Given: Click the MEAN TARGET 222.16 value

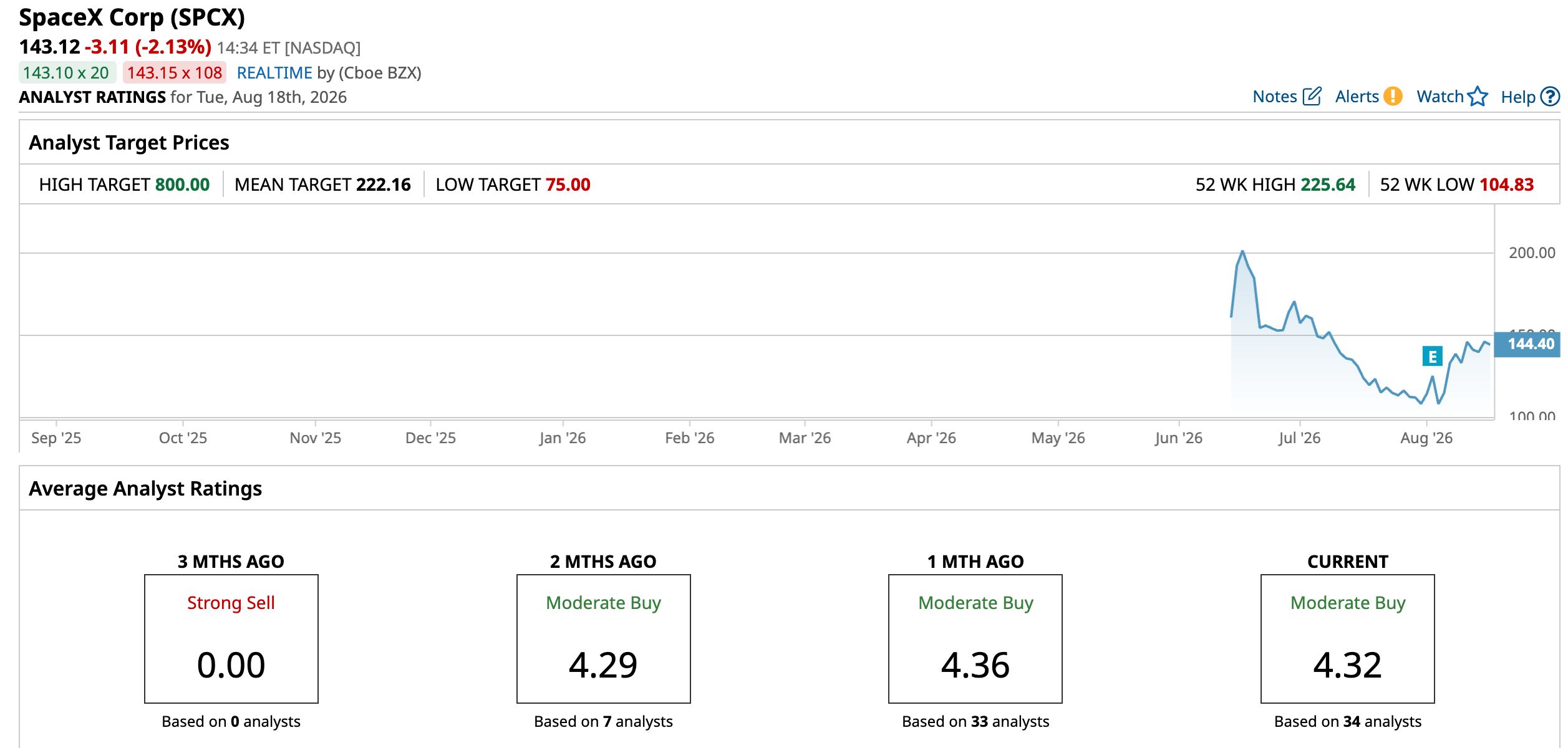Looking at the screenshot, I should click(x=384, y=185).
